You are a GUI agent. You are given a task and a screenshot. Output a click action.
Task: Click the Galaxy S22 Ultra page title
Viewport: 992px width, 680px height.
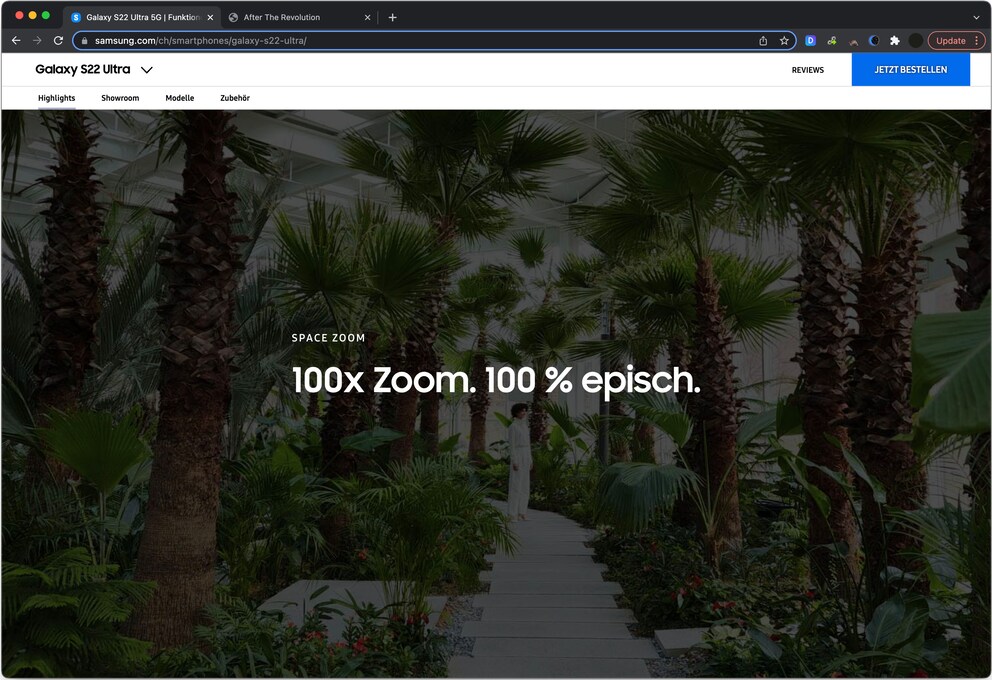pos(83,69)
